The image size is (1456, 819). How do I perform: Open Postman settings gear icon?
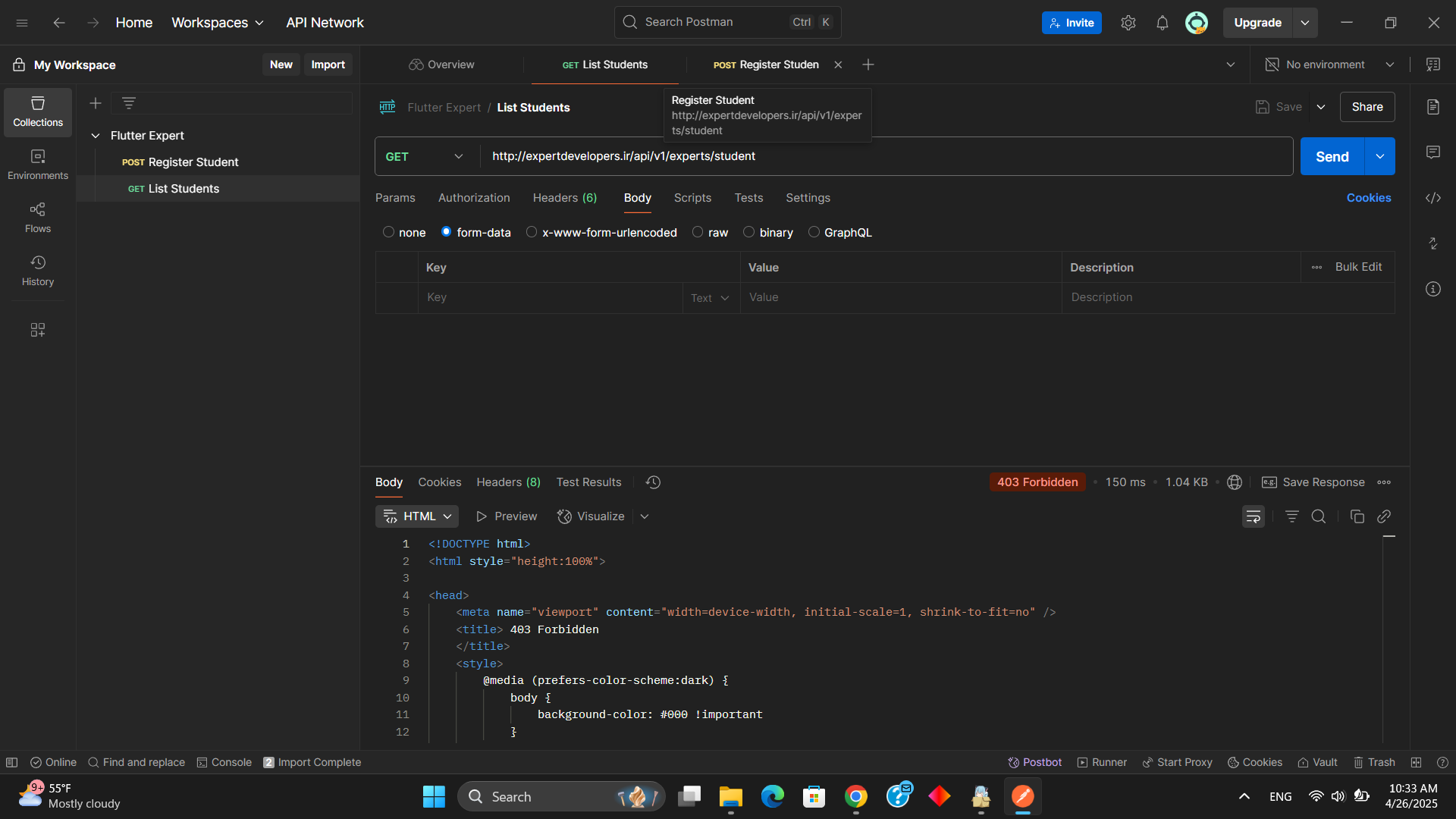tap(1128, 23)
